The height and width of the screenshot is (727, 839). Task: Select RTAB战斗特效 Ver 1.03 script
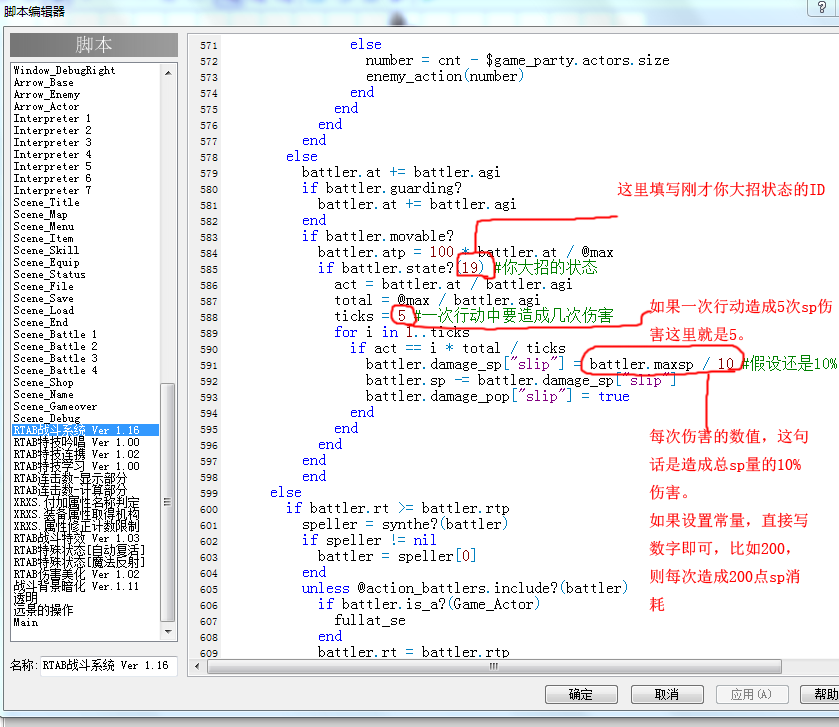pos(77,538)
